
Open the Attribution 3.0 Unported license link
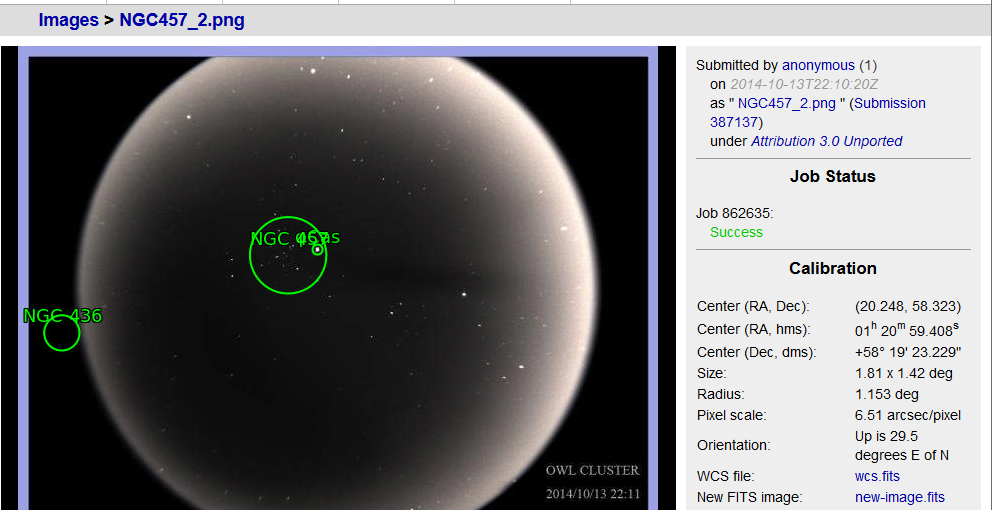click(x=826, y=141)
